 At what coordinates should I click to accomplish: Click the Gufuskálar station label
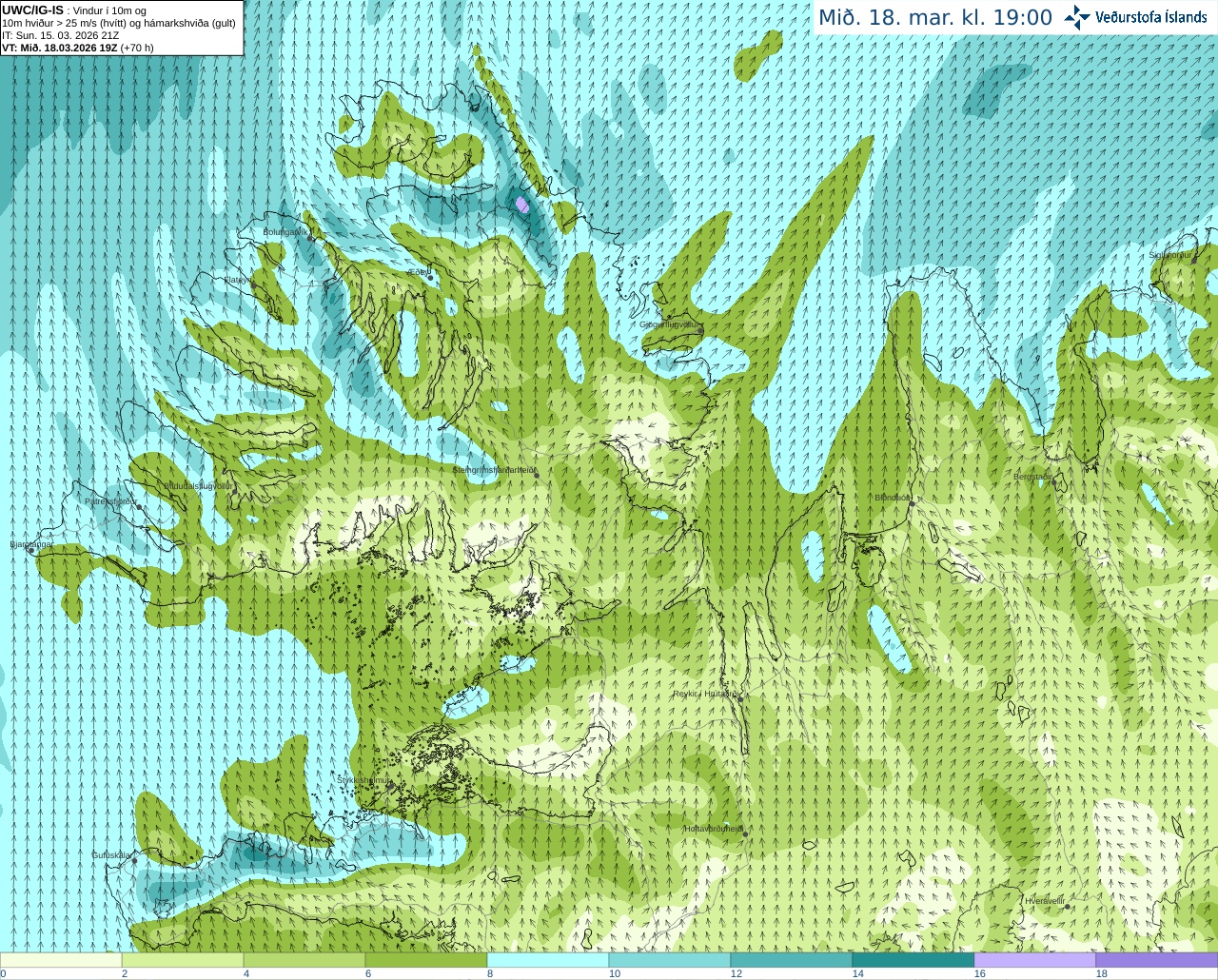tap(110, 855)
